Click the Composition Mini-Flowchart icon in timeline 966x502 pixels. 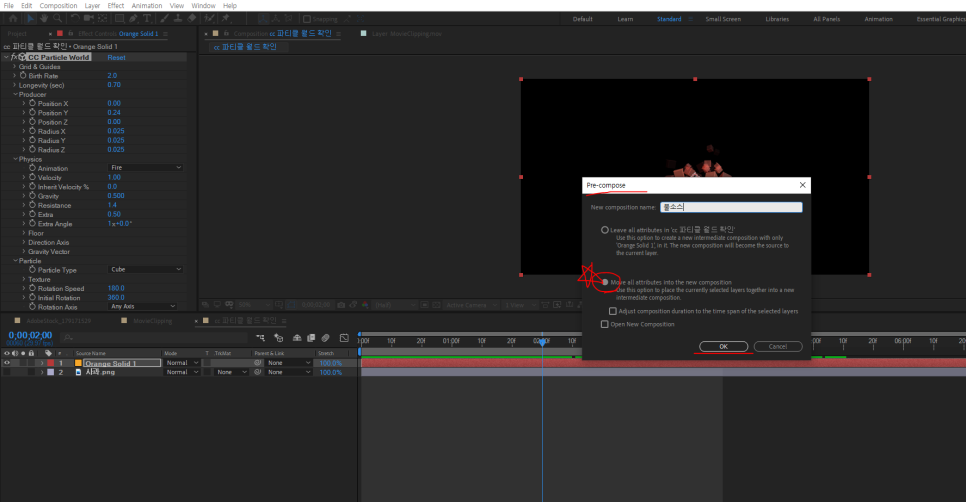[261, 338]
